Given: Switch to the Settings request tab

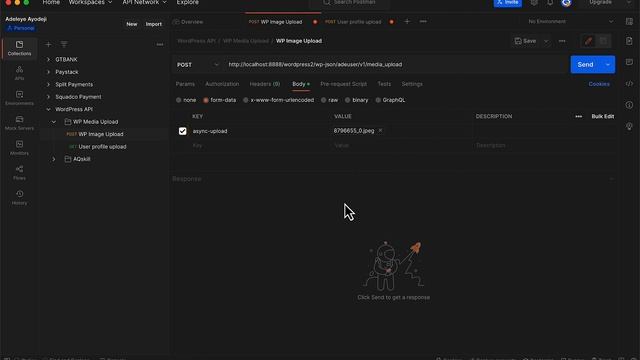Looking at the screenshot, I should (x=412, y=84).
